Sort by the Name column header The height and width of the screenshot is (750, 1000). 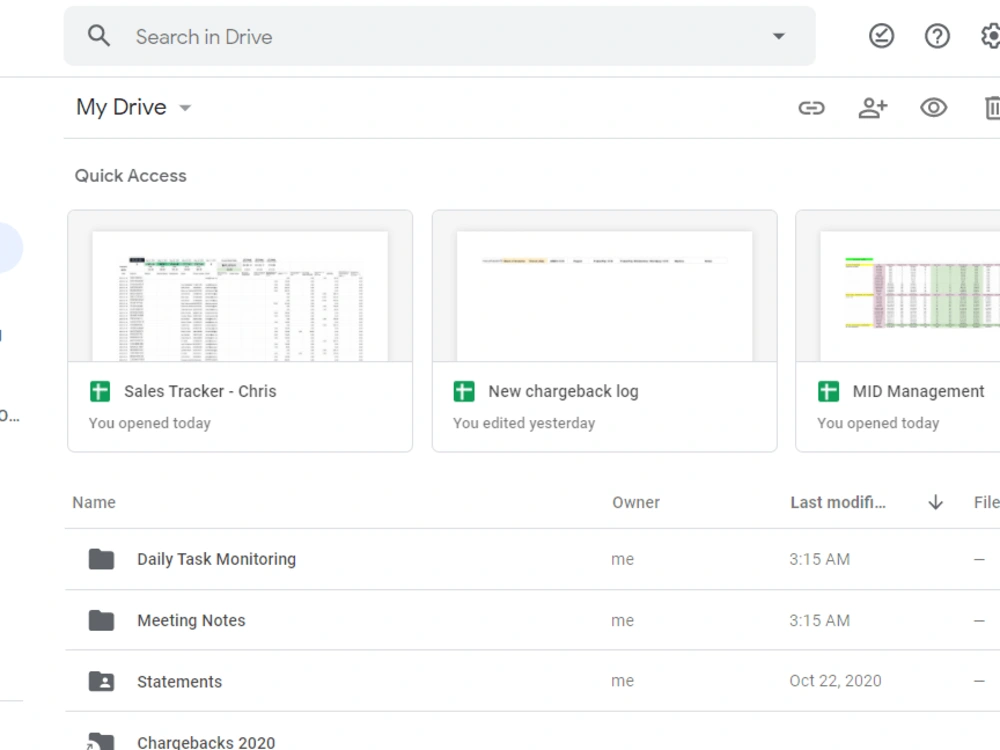pyautogui.click(x=94, y=503)
